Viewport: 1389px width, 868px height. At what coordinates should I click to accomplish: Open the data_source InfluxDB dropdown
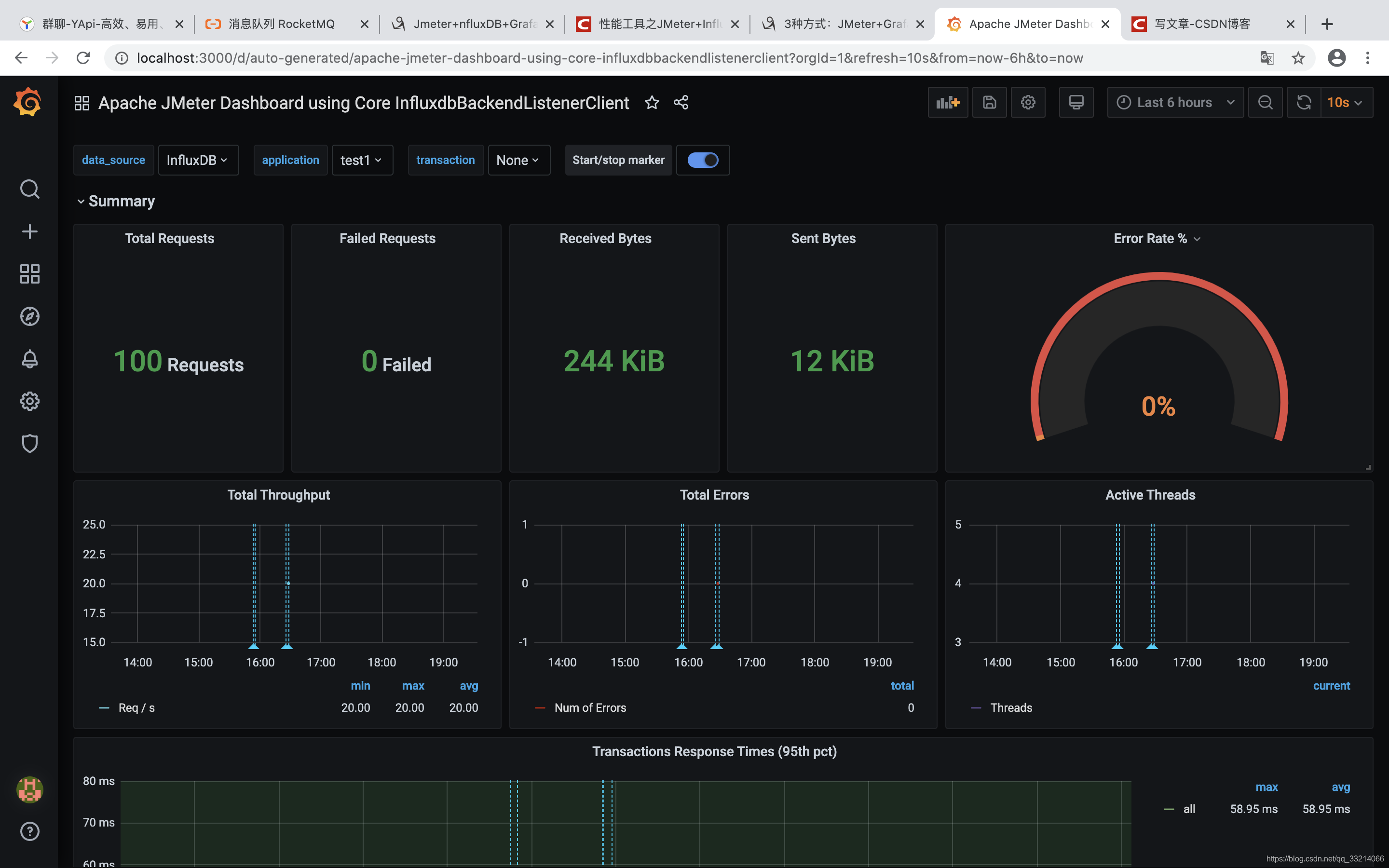[x=198, y=160]
